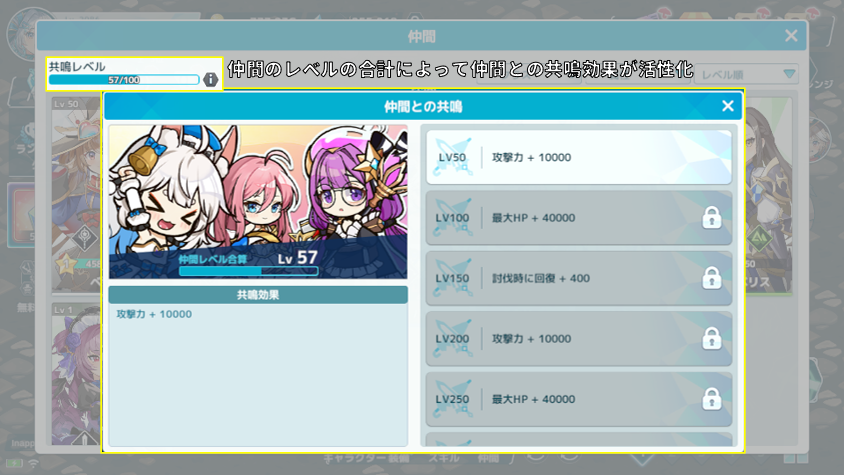The image size is (844, 475).
Task: Click the lock icon on LV250 row
Action: pyautogui.click(x=712, y=399)
